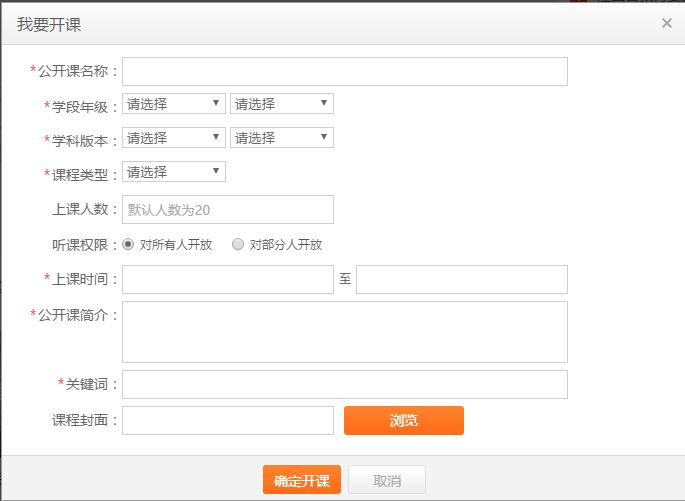
Task: Open the 课程类型 dropdown
Action: [174, 172]
